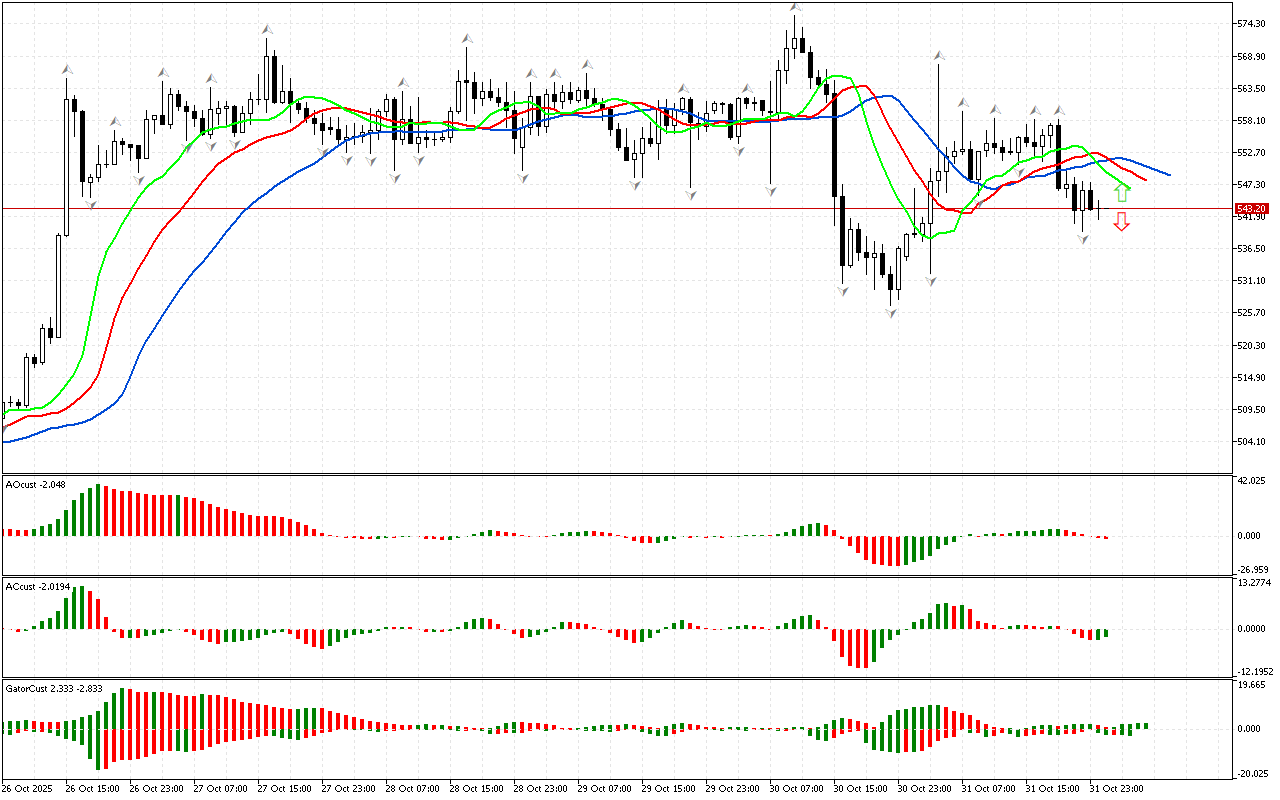Click the first up fractal on 26 Oct
Image resolution: width=1280 pixels, height=800 pixels.
(67, 69)
